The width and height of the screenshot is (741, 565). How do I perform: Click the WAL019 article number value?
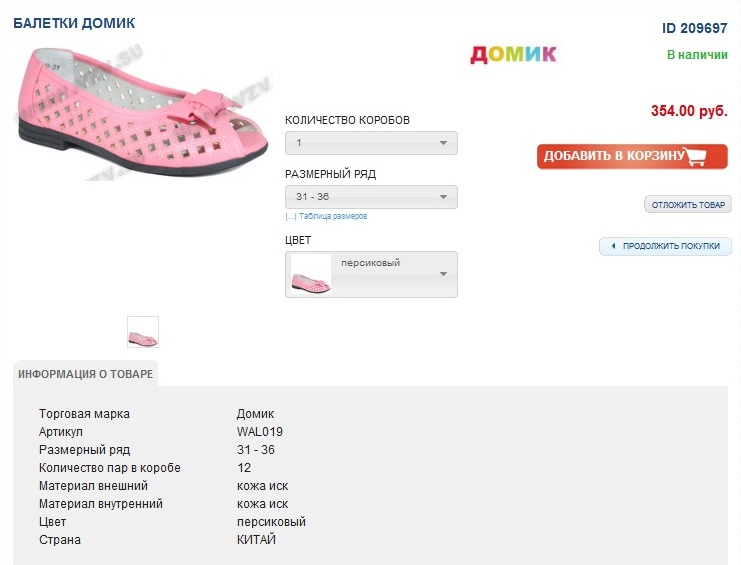pyautogui.click(x=260, y=432)
